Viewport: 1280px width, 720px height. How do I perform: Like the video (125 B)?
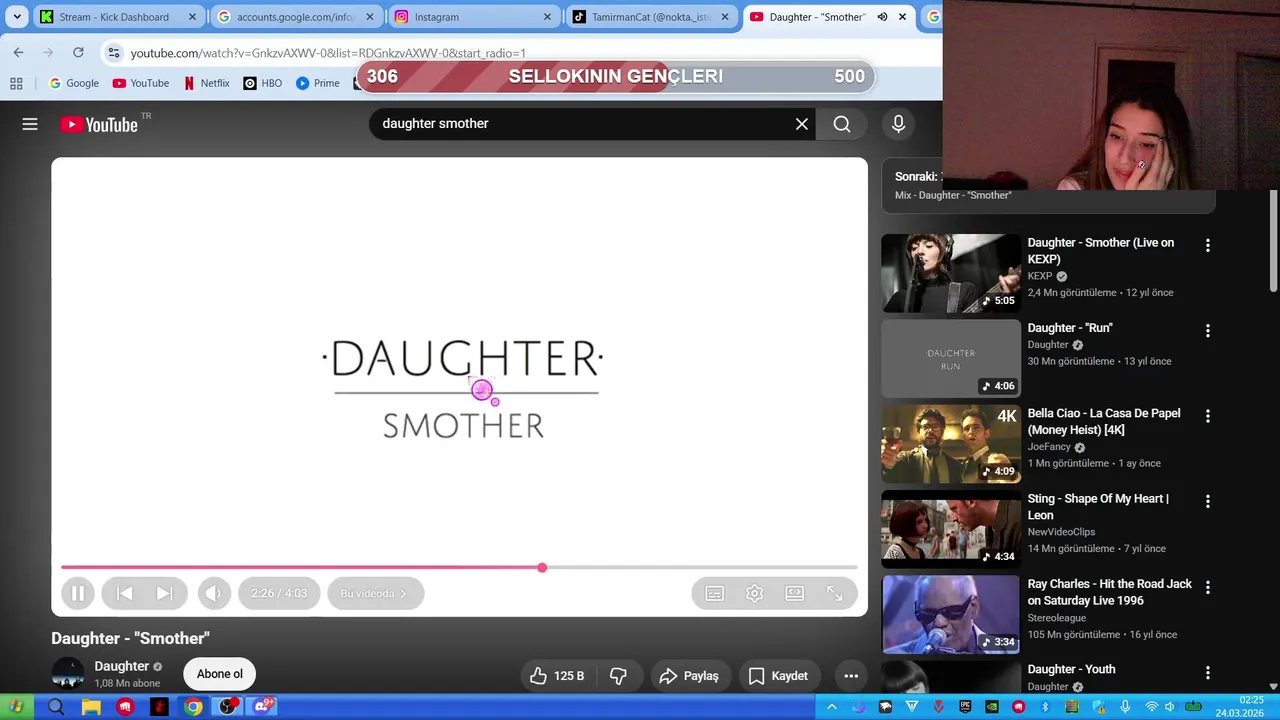(557, 676)
